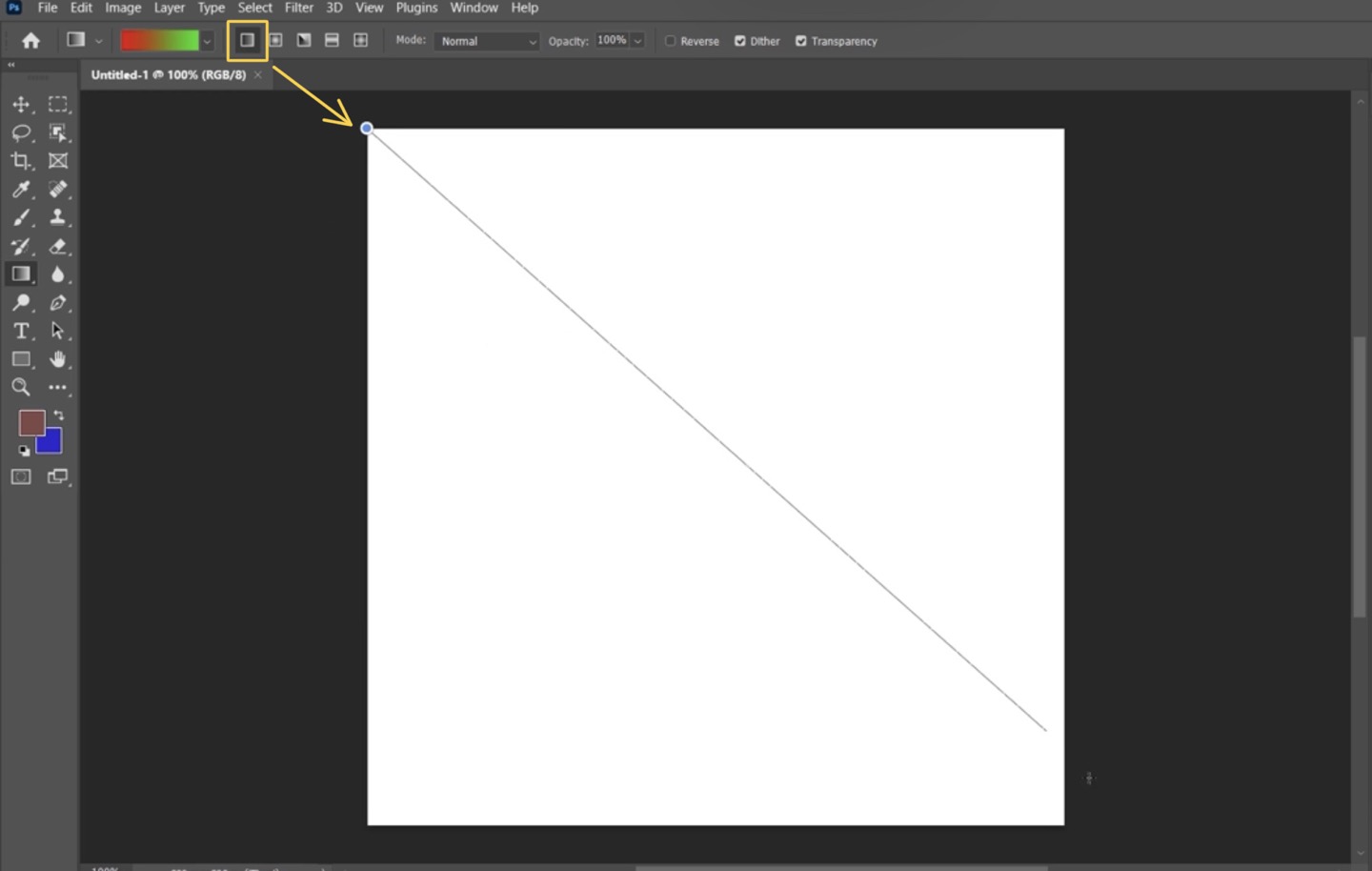The width and height of the screenshot is (1372, 871).
Task: Reset default foreground and background colors
Action: pyautogui.click(x=24, y=450)
